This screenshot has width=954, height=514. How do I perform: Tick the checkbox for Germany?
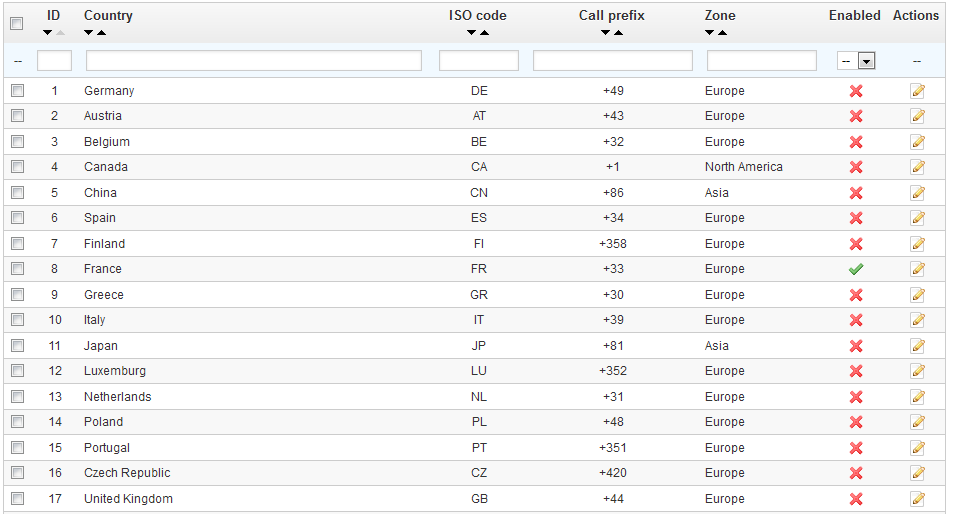click(18, 91)
